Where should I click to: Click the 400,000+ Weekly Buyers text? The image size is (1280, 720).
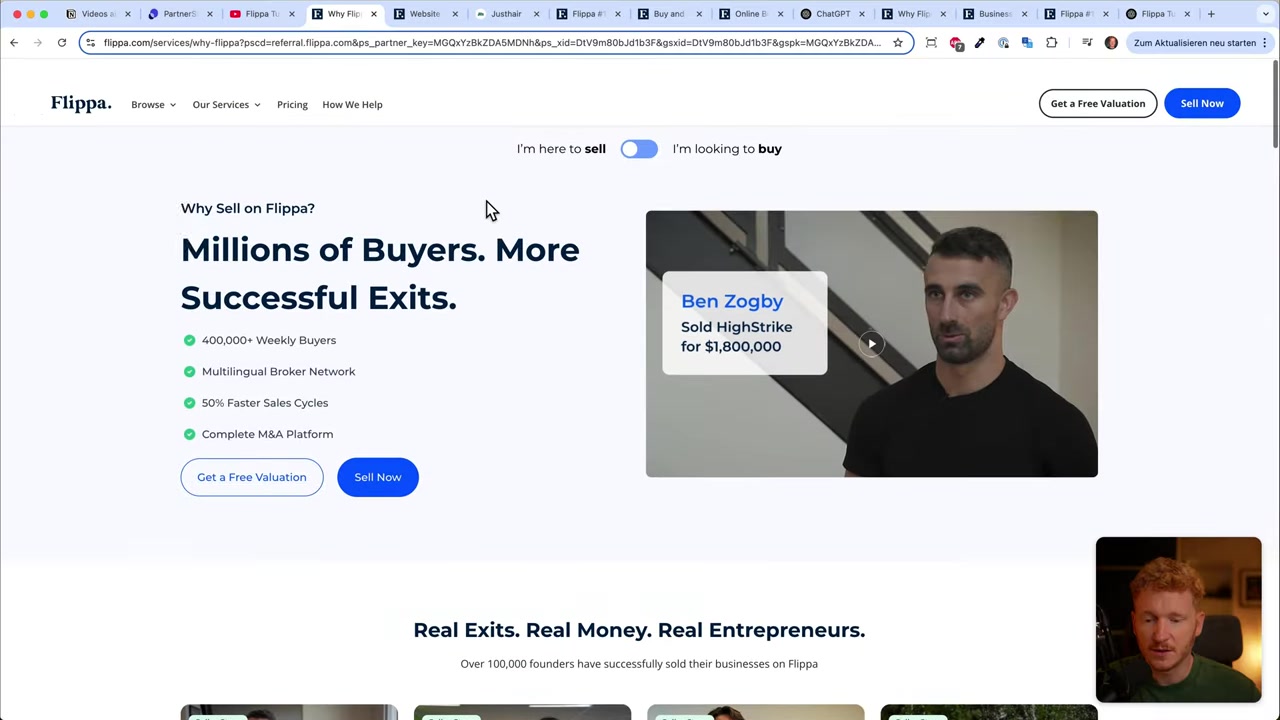point(269,340)
